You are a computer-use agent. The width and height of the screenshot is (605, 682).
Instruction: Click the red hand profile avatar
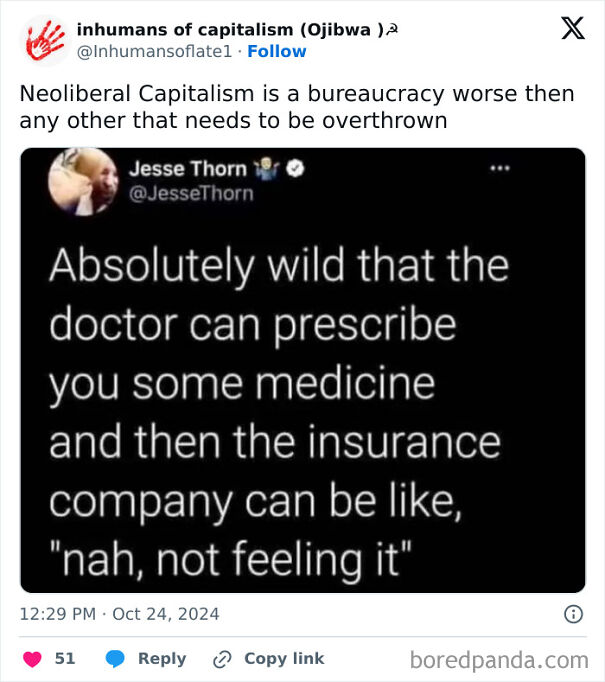[x=45, y=40]
